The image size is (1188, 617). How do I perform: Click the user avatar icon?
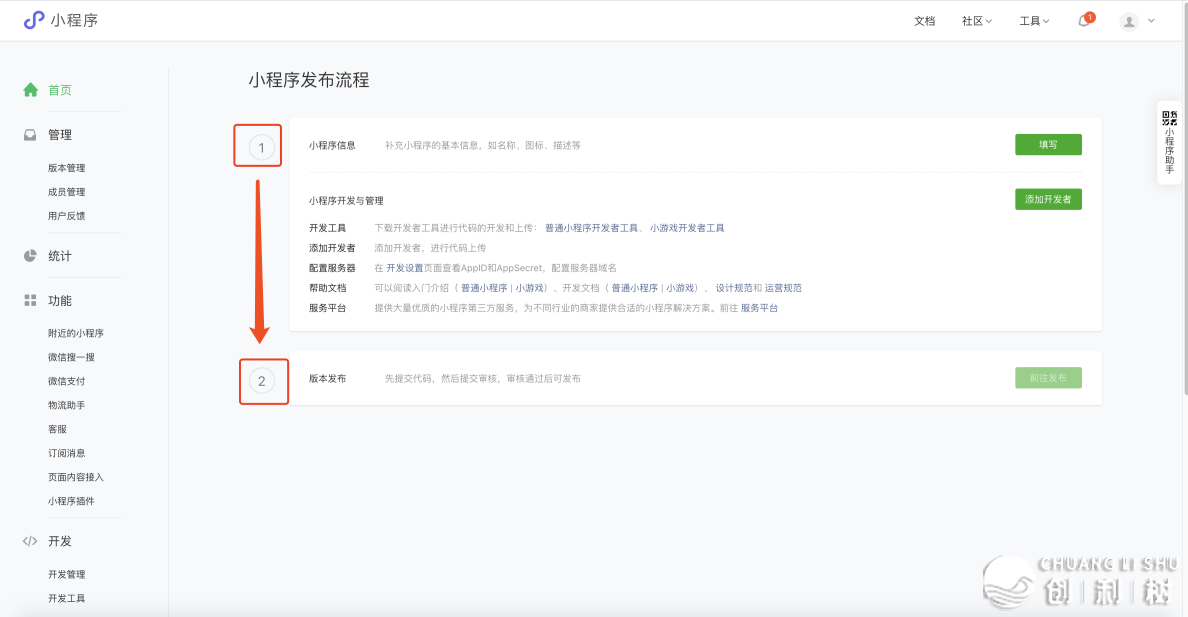1129,21
